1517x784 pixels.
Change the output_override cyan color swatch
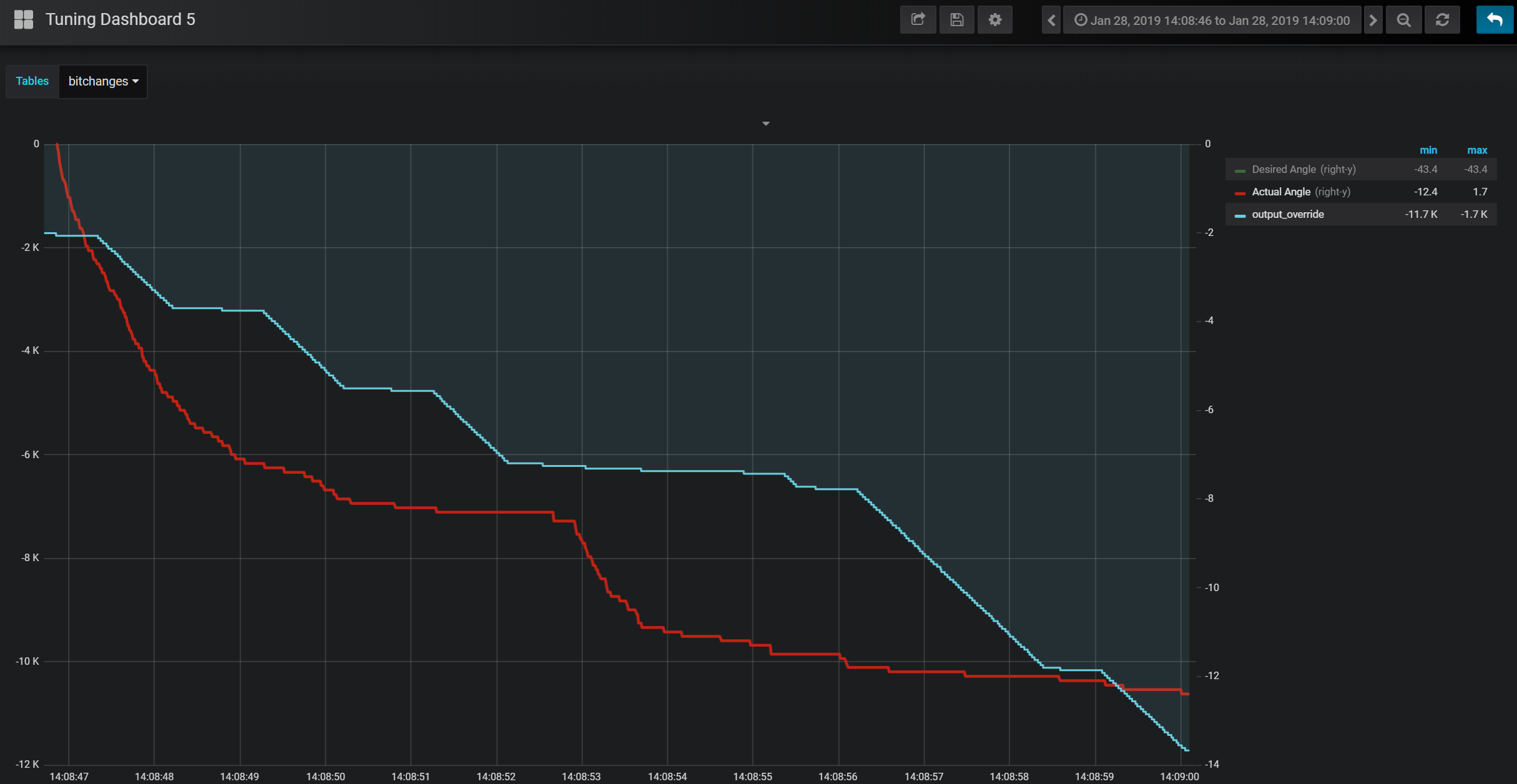(1240, 215)
